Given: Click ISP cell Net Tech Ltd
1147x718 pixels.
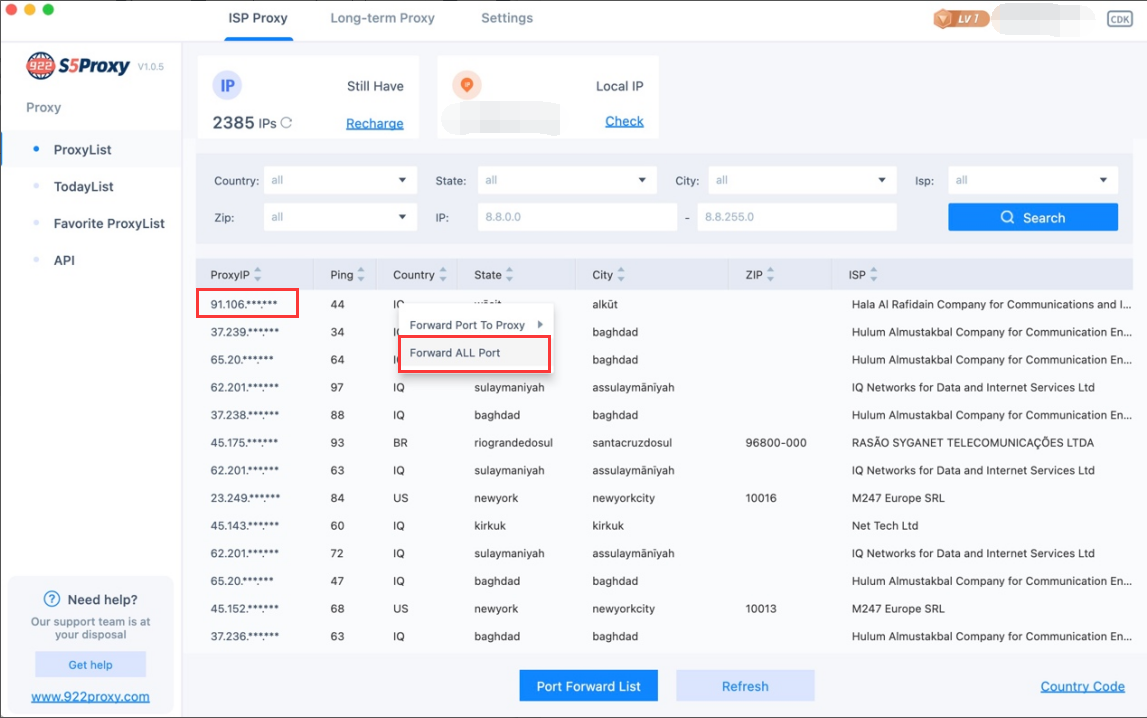Looking at the screenshot, I should (x=884, y=526).
